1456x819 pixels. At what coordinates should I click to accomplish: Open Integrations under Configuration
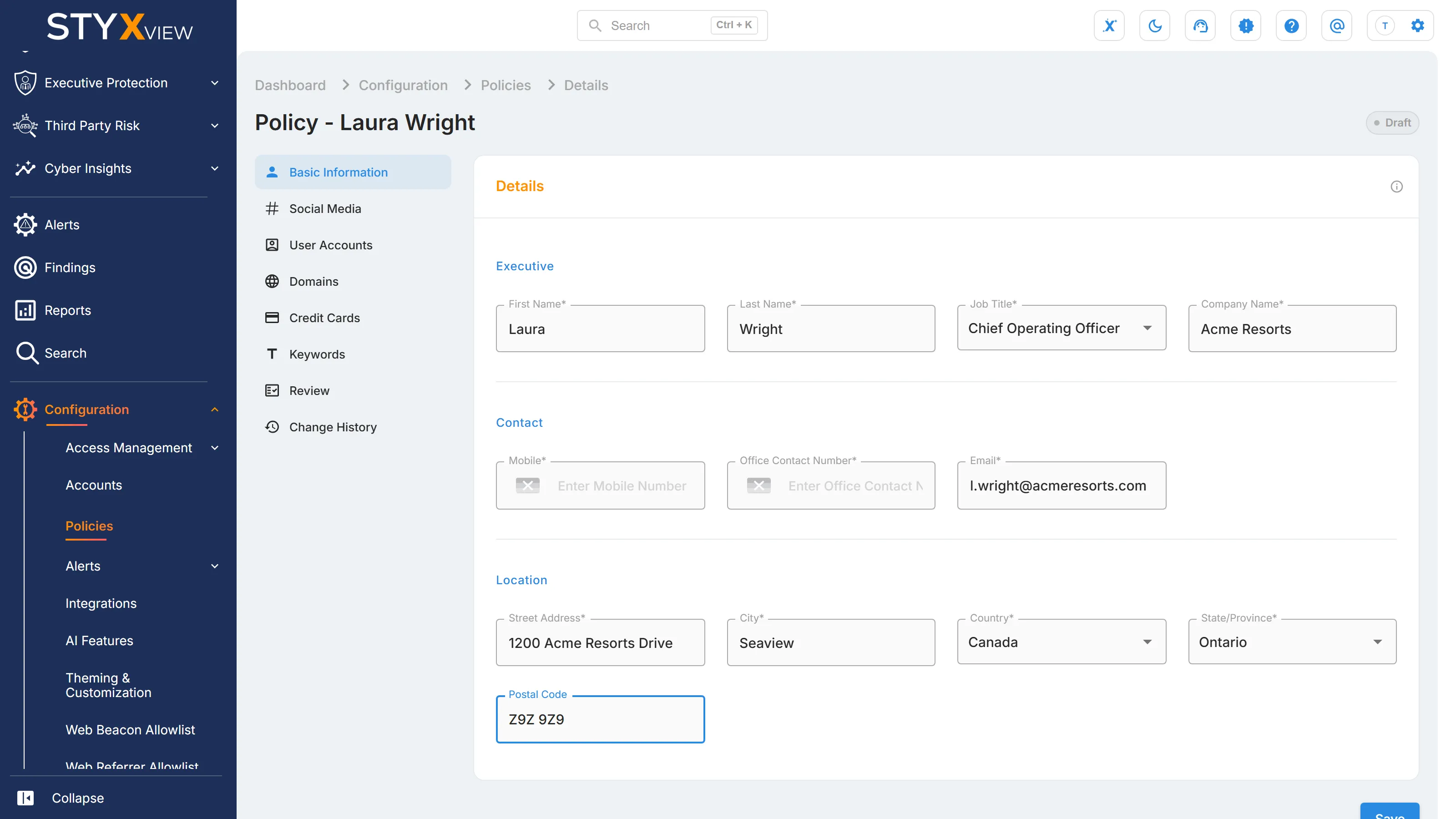(x=101, y=603)
